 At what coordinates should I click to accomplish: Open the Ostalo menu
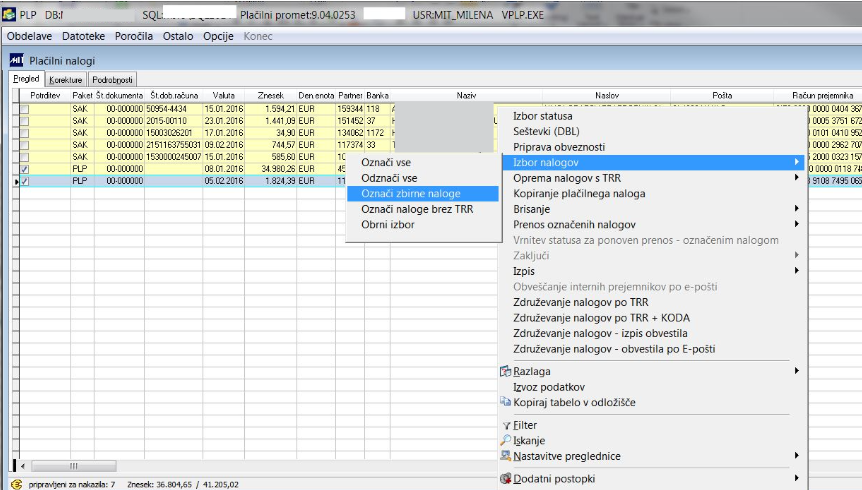tap(178, 36)
